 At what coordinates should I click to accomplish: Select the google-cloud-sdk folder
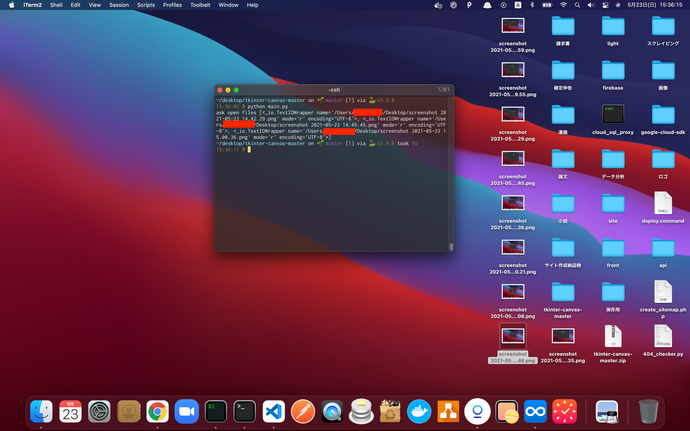pyautogui.click(x=663, y=119)
